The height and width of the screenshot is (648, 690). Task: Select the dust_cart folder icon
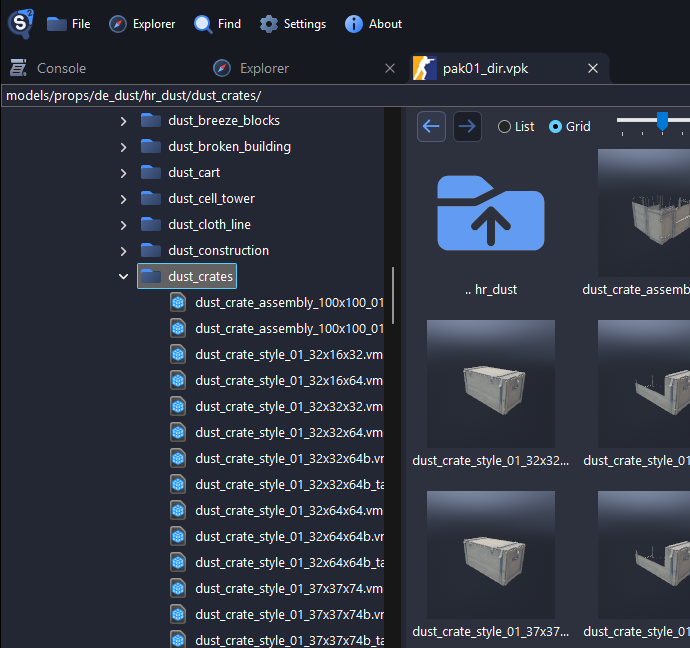click(x=150, y=172)
